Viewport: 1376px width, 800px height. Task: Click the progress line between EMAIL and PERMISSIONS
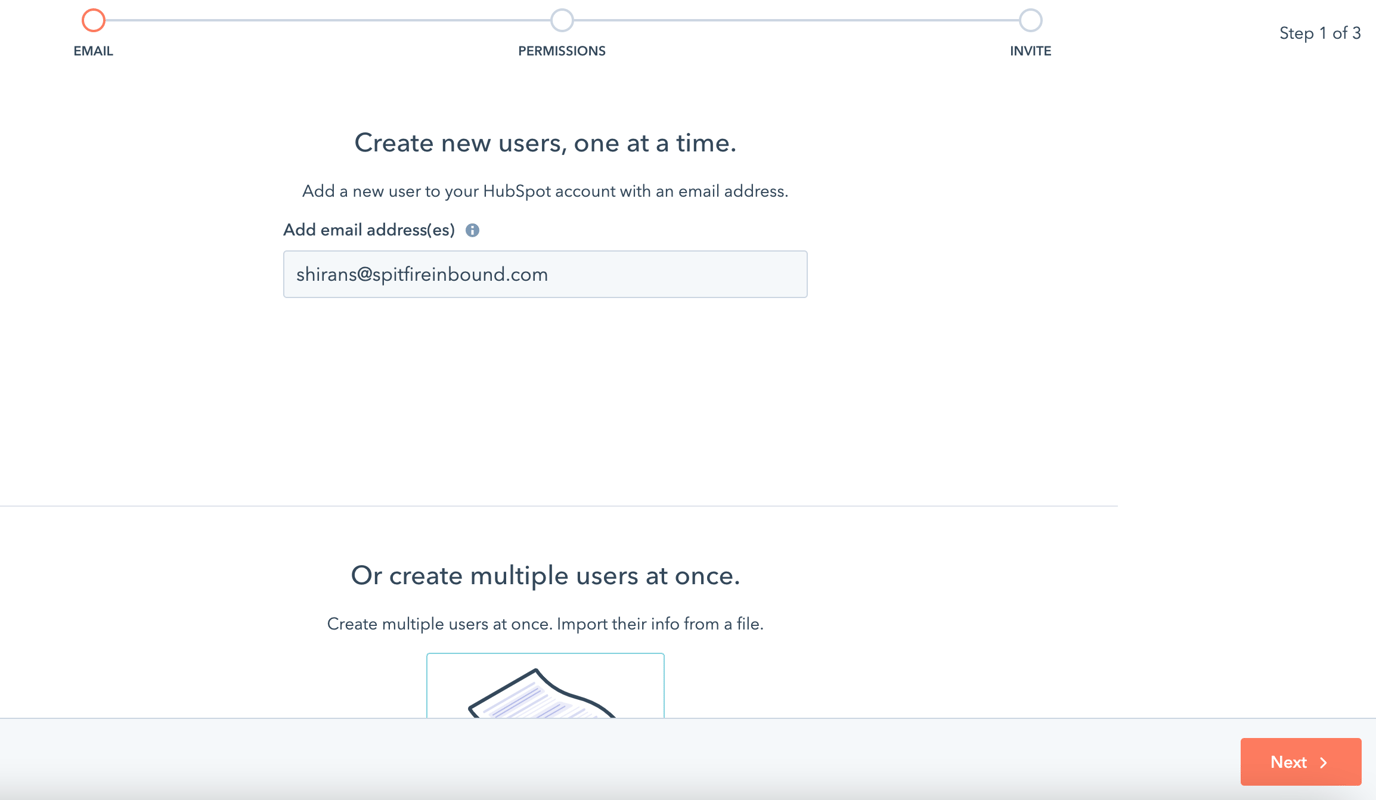327,19
